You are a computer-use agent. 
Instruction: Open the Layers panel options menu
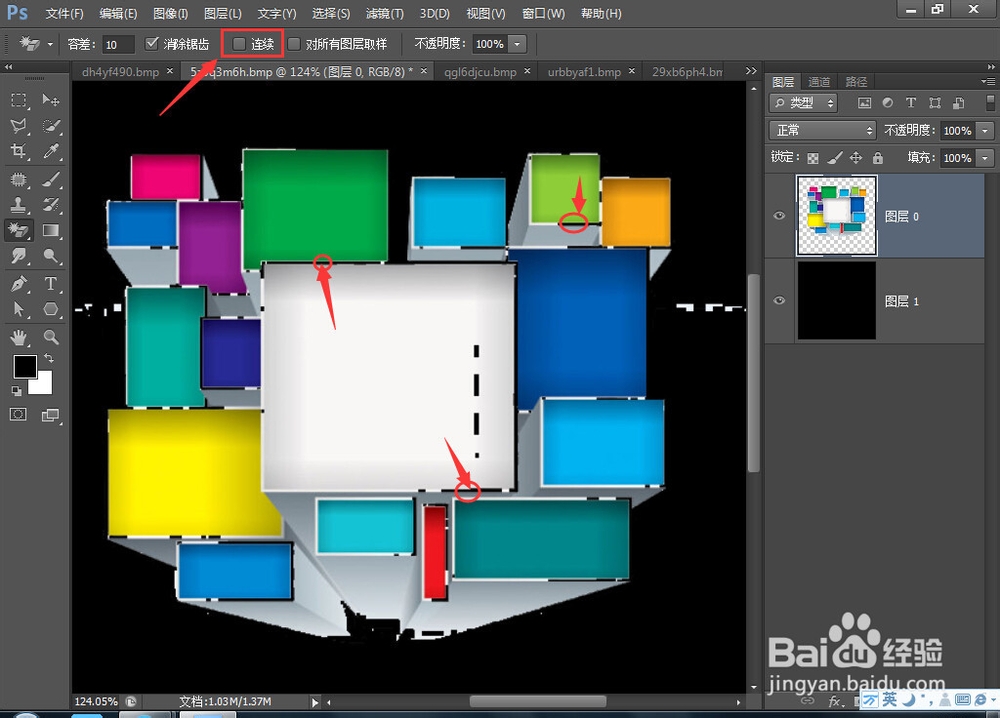tap(988, 81)
